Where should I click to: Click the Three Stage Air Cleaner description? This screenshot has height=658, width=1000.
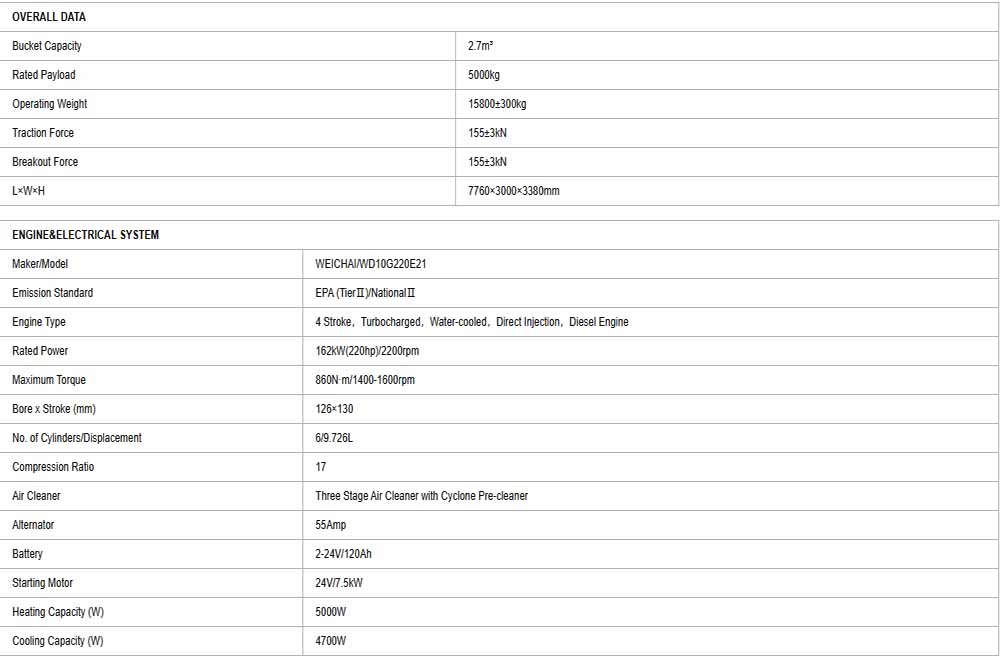[x=422, y=496]
